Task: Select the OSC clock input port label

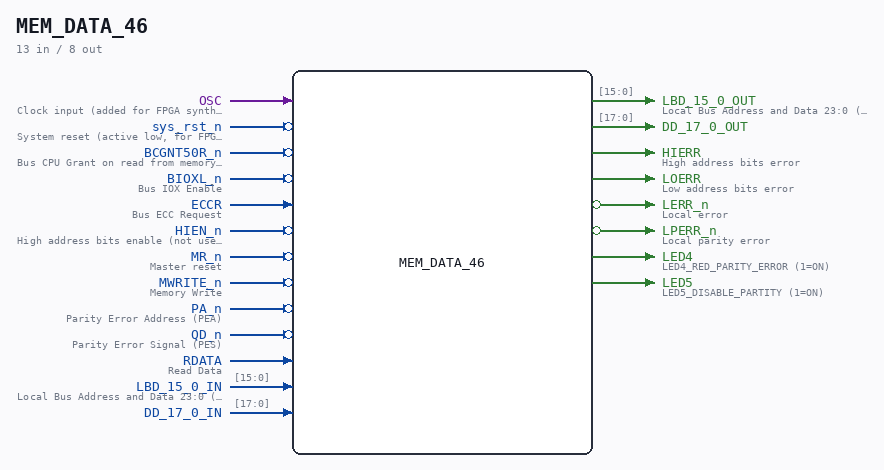Action: (210, 101)
